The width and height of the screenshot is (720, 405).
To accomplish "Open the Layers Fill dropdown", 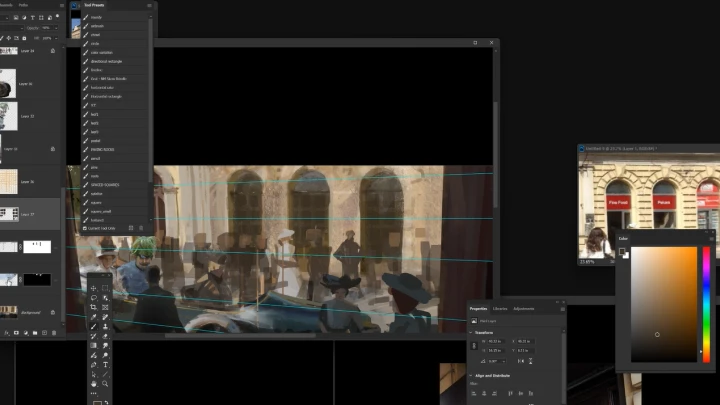I will click(x=56, y=38).
